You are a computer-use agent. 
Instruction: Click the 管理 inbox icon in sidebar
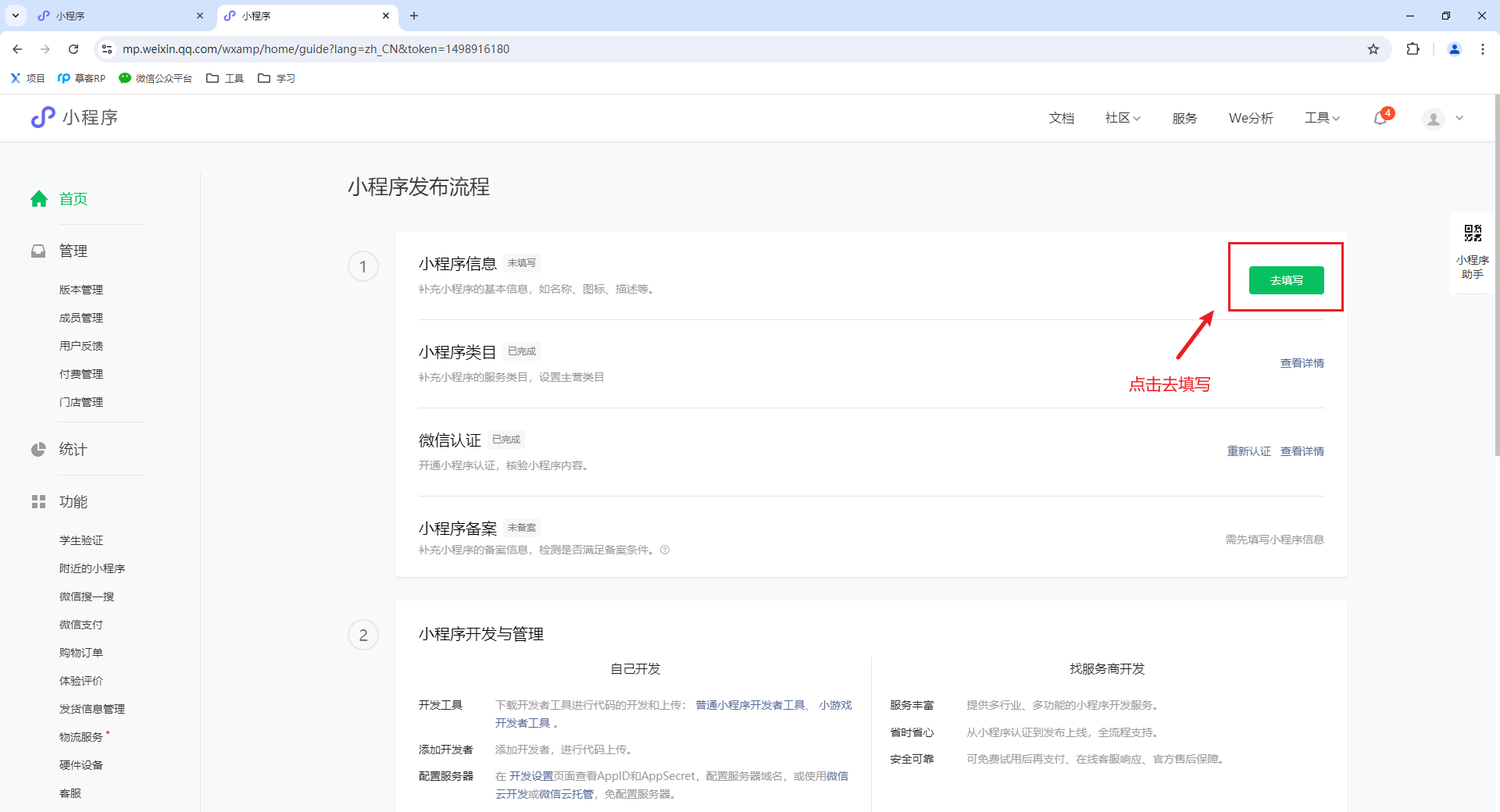(x=38, y=251)
